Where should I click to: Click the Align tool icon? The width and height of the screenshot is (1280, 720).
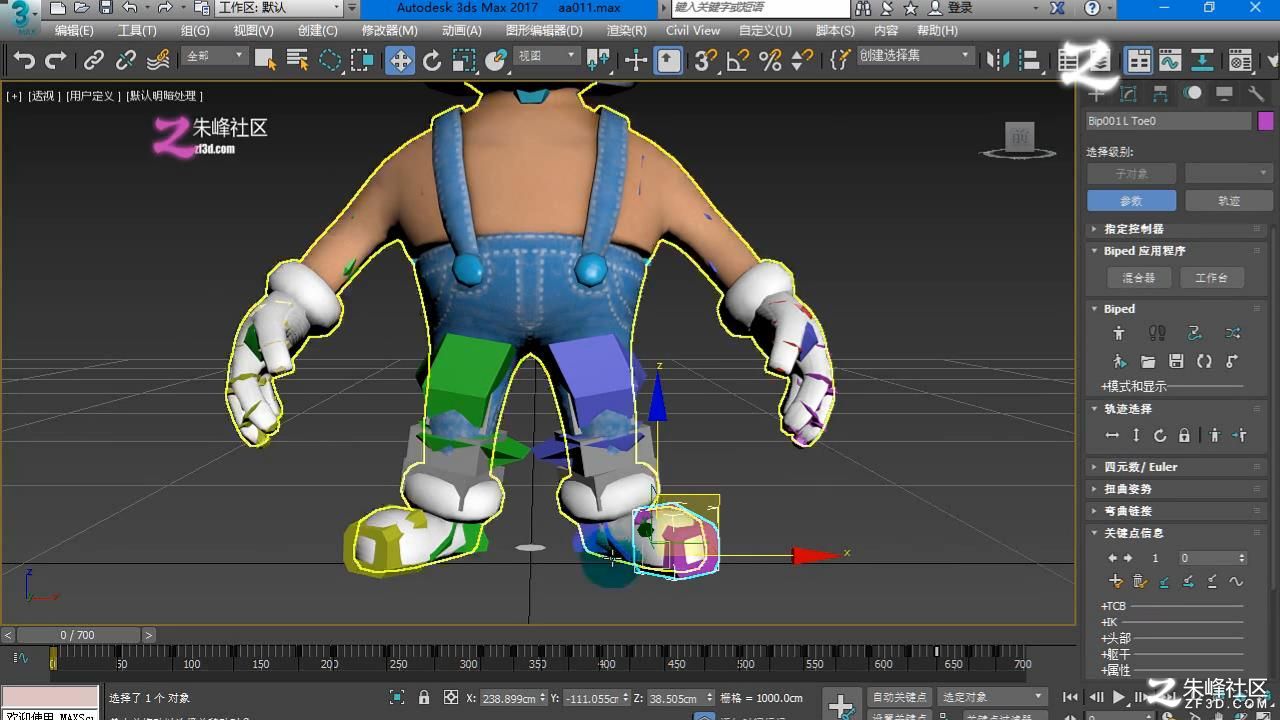coord(1030,61)
